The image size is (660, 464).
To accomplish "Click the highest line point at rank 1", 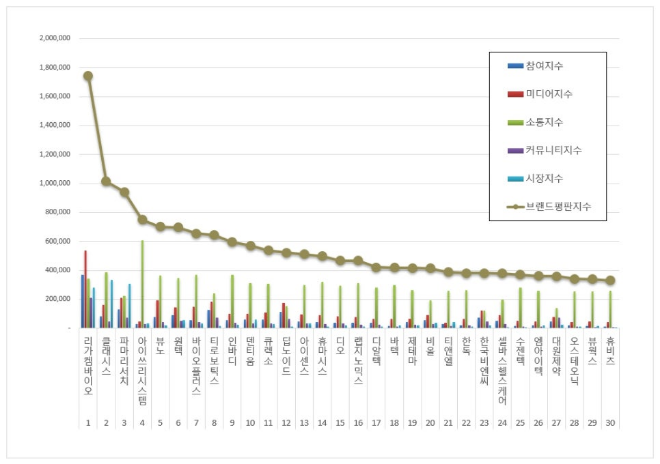I will coord(88,76).
